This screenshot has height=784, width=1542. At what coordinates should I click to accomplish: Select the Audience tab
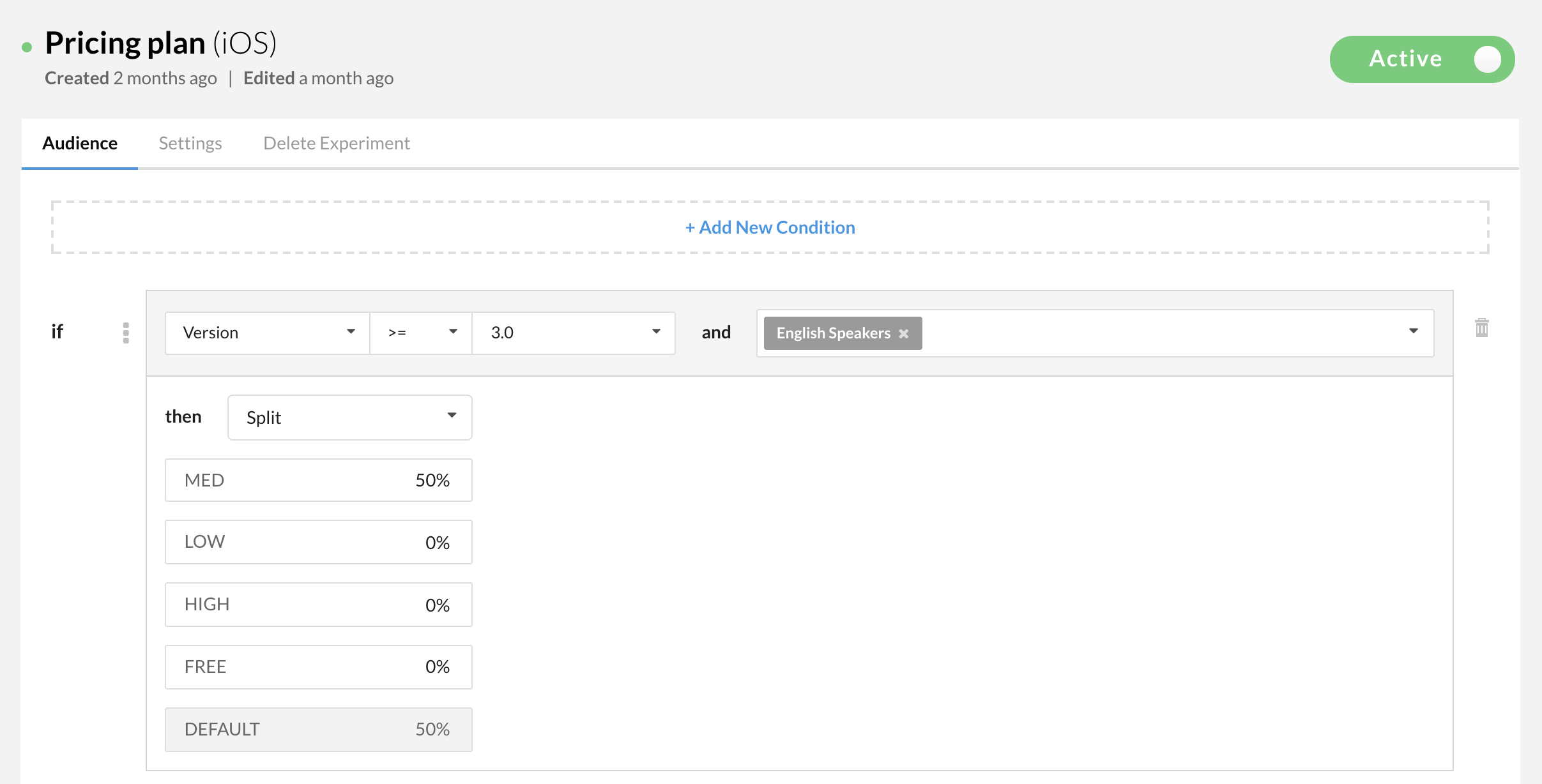[80, 143]
